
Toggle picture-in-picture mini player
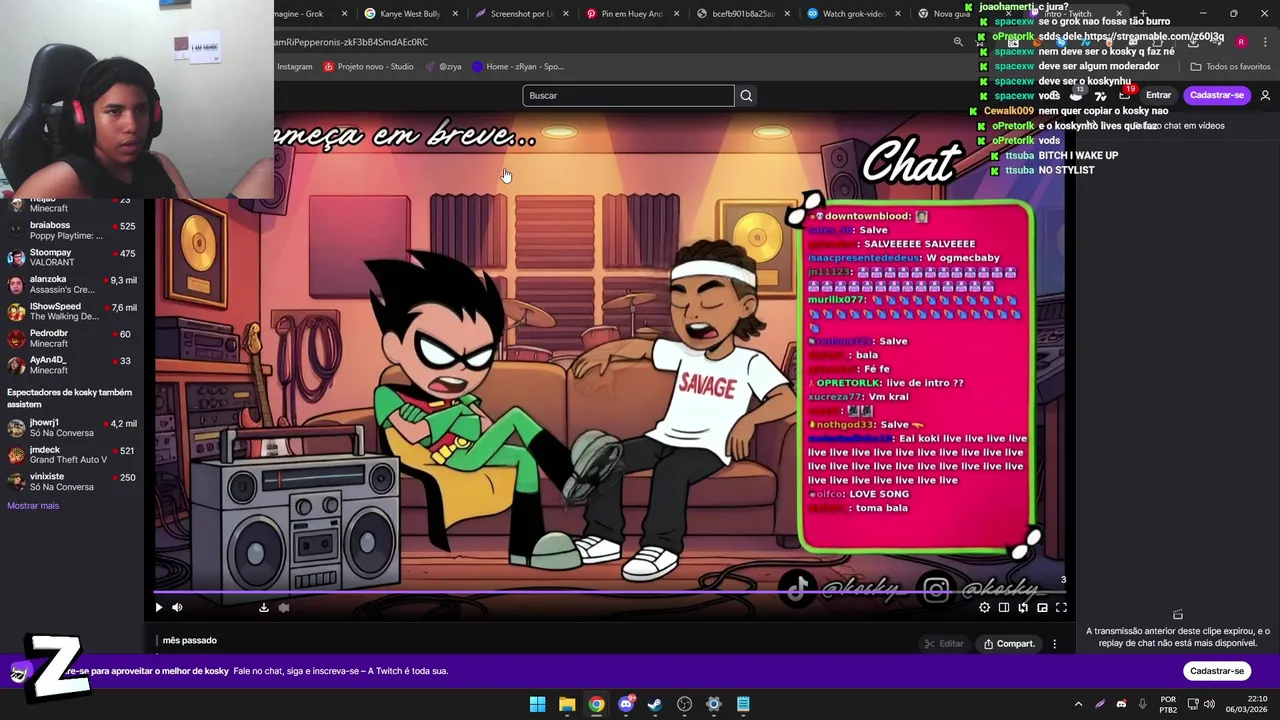click(x=1042, y=607)
